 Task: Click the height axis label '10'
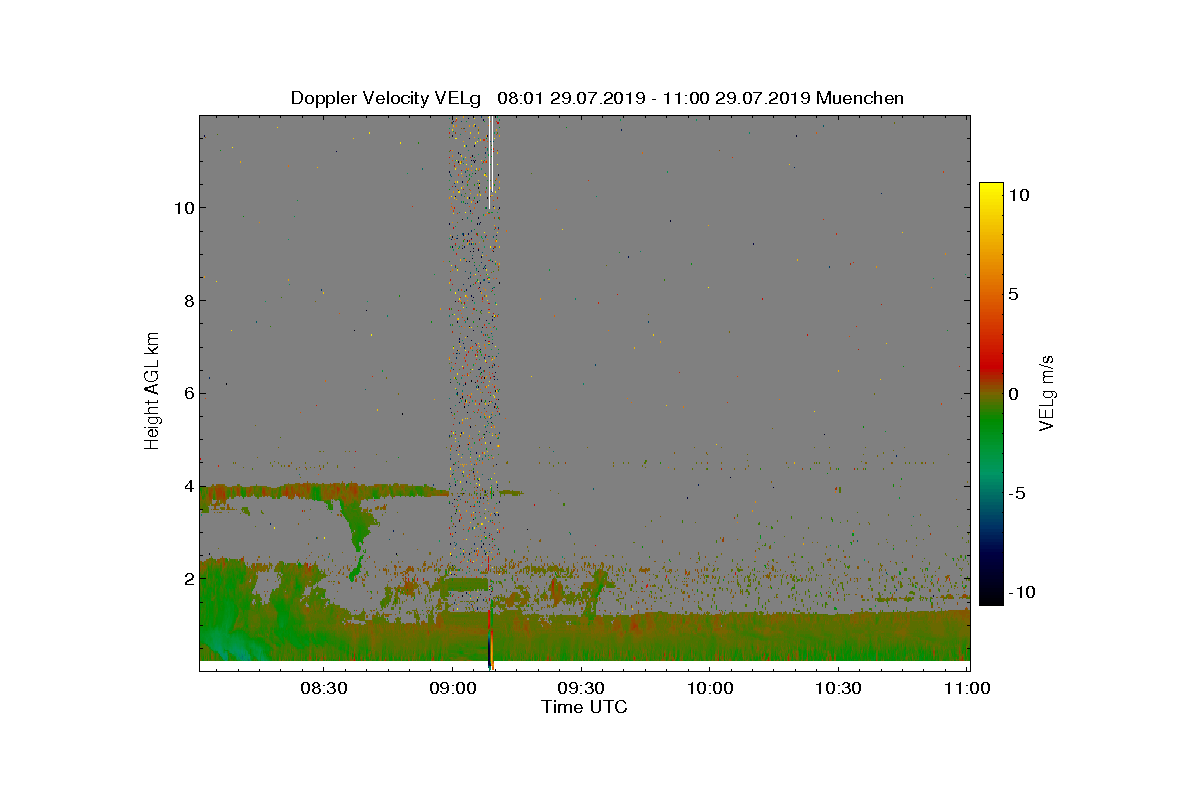(184, 208)
